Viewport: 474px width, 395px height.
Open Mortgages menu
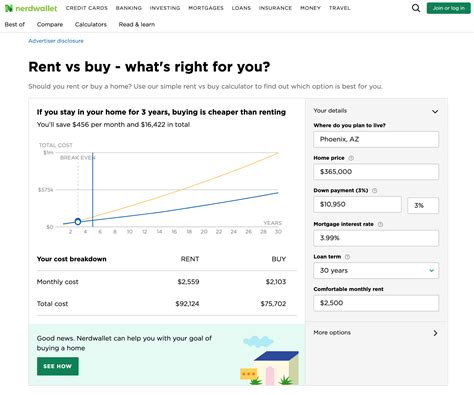pos(206,8)
